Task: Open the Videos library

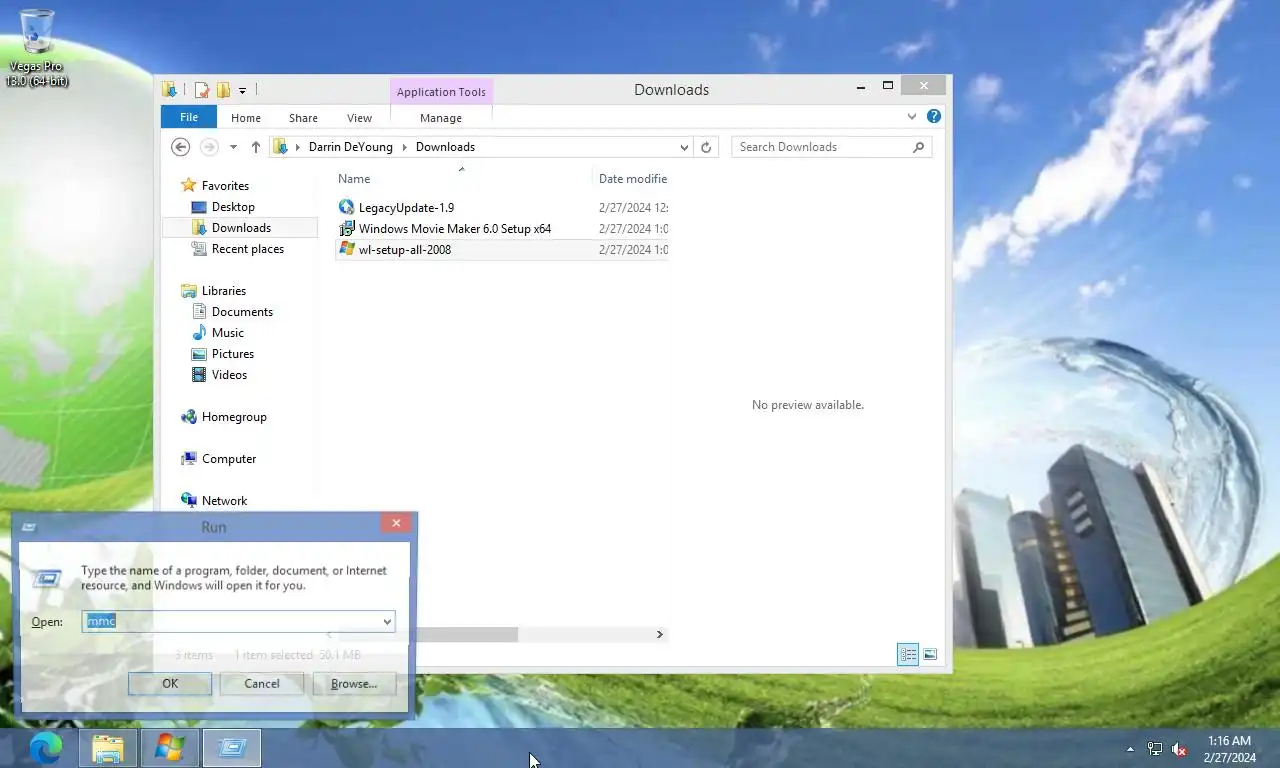Action: click(x=229, y=375)
